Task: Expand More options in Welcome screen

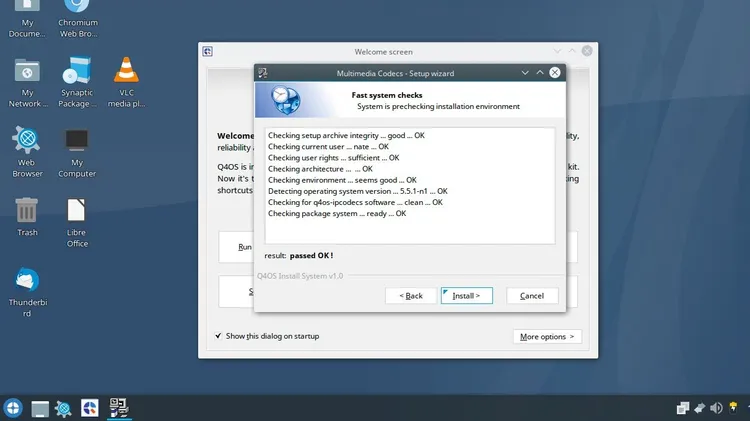Action: [x=547, y=336]
